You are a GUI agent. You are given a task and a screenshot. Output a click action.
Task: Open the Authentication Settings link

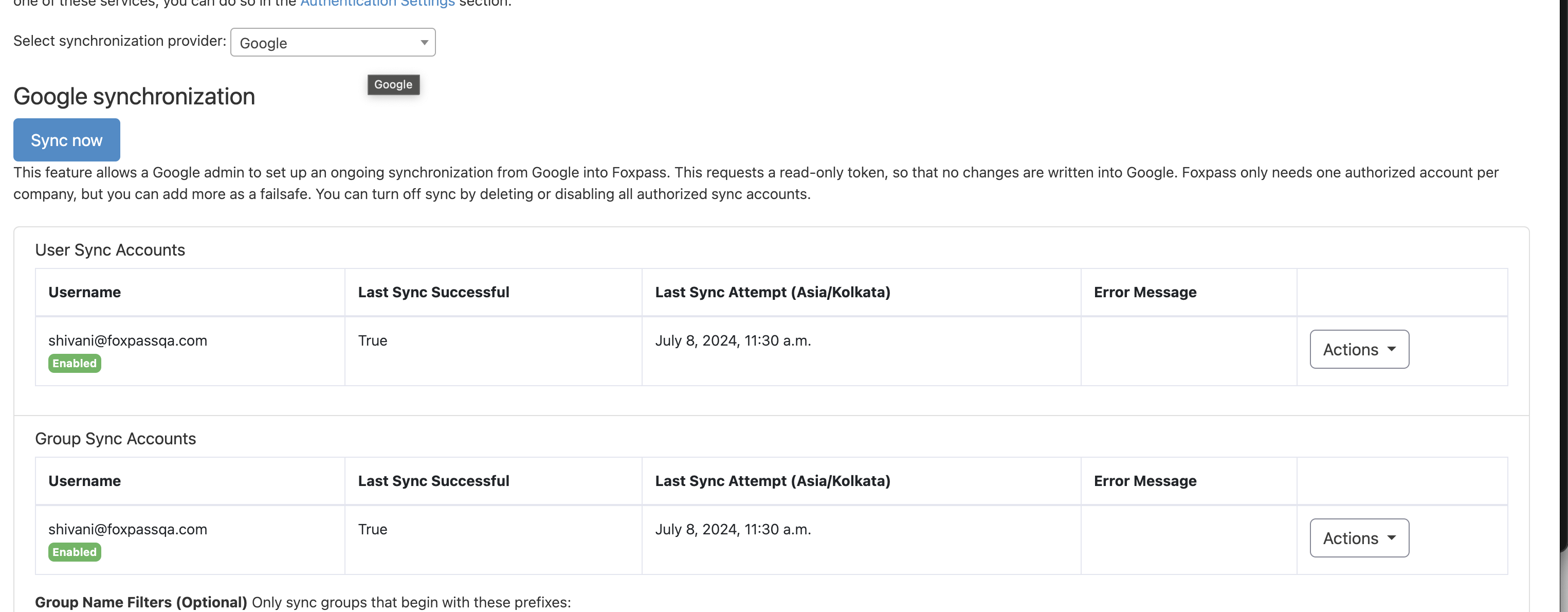[377, 3]
